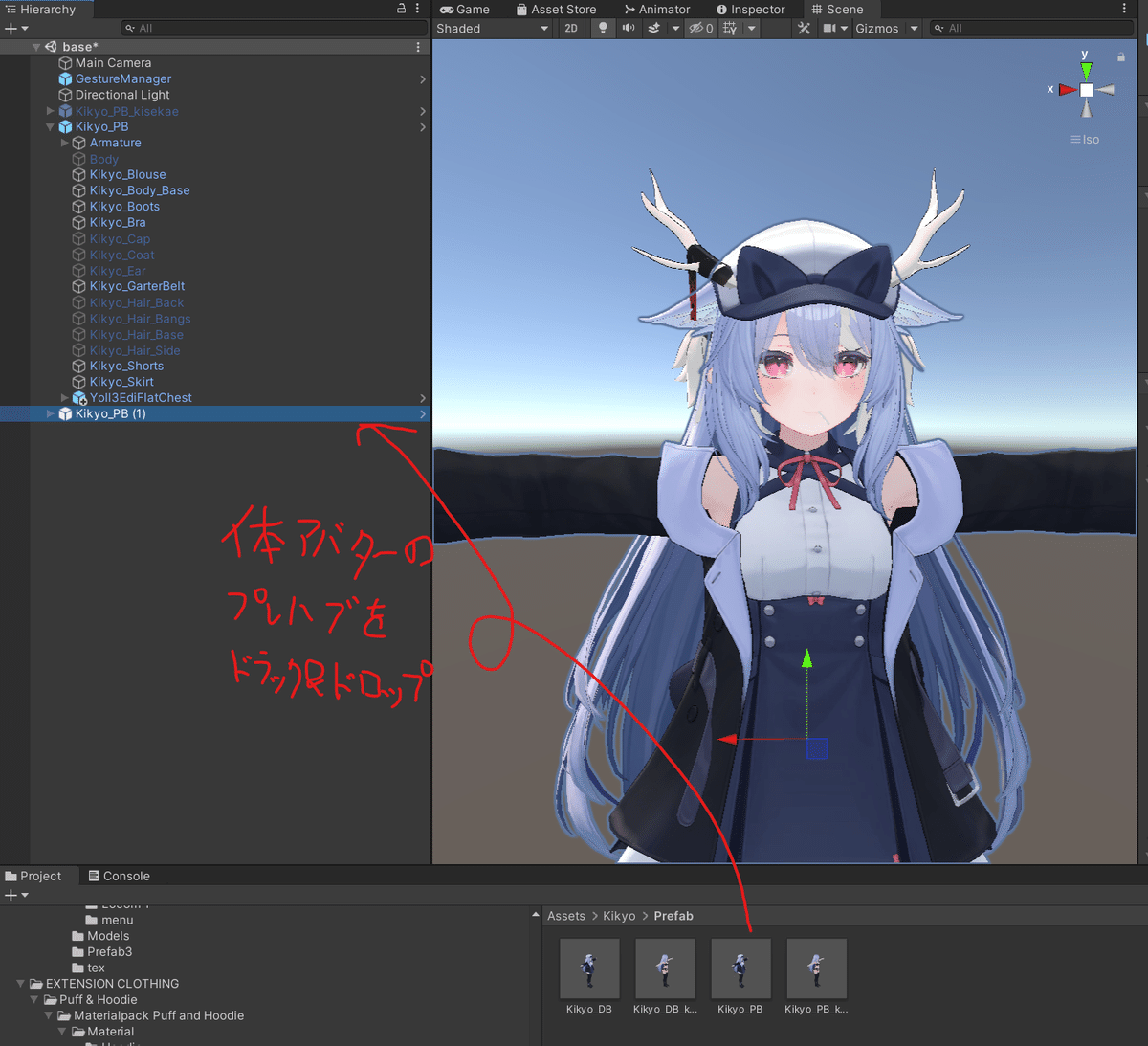Switch to the Asset Store tab
The height and width of the screenshot is (1046, 1148).
556,10
